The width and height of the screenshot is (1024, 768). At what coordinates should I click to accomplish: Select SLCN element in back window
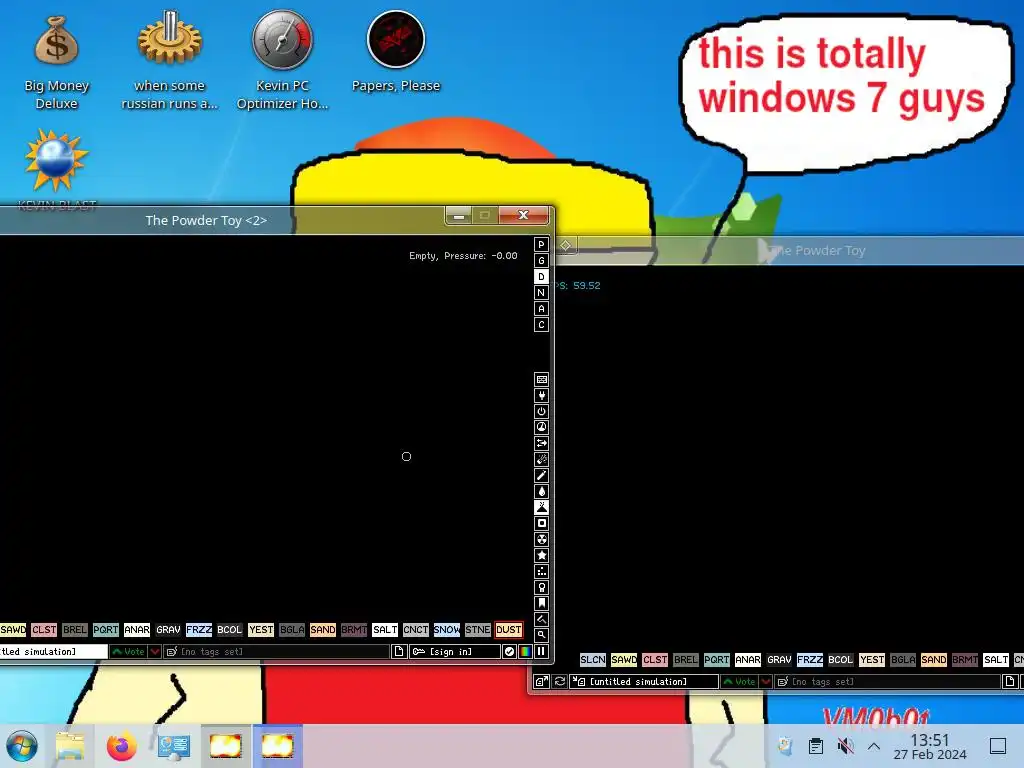(x=593, y=660)
